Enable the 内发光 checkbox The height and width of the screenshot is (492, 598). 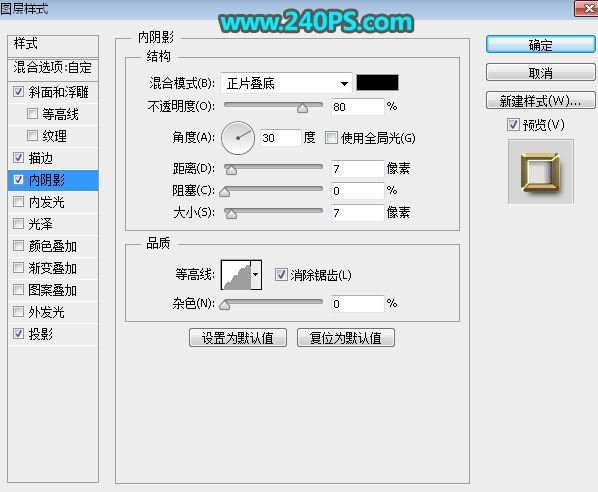18,201
